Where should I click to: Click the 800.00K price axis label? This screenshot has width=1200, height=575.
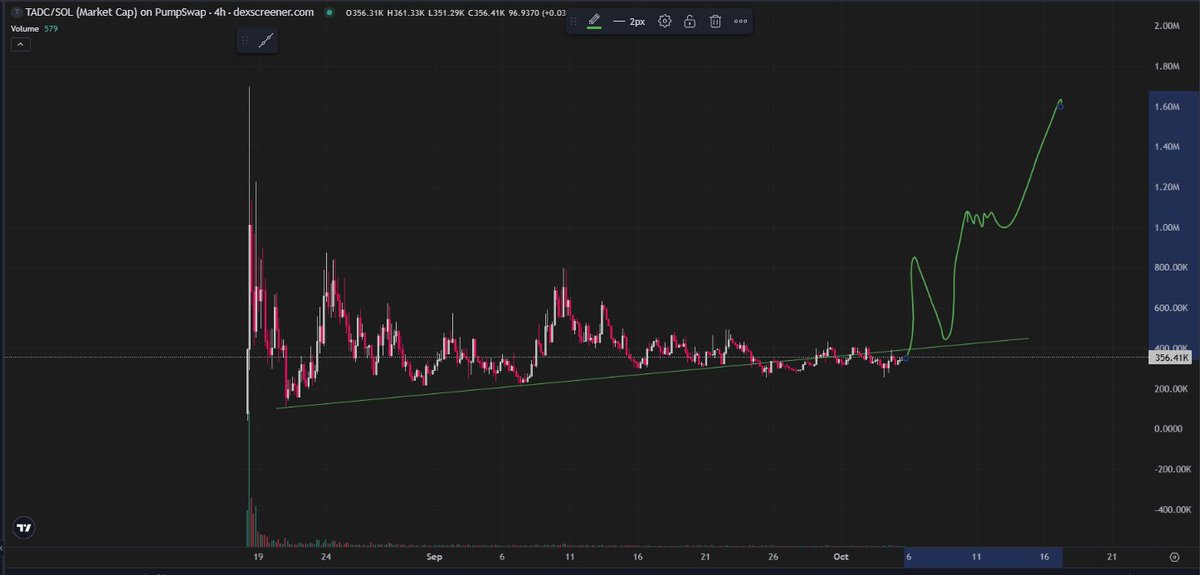(x=1170, y=268)
